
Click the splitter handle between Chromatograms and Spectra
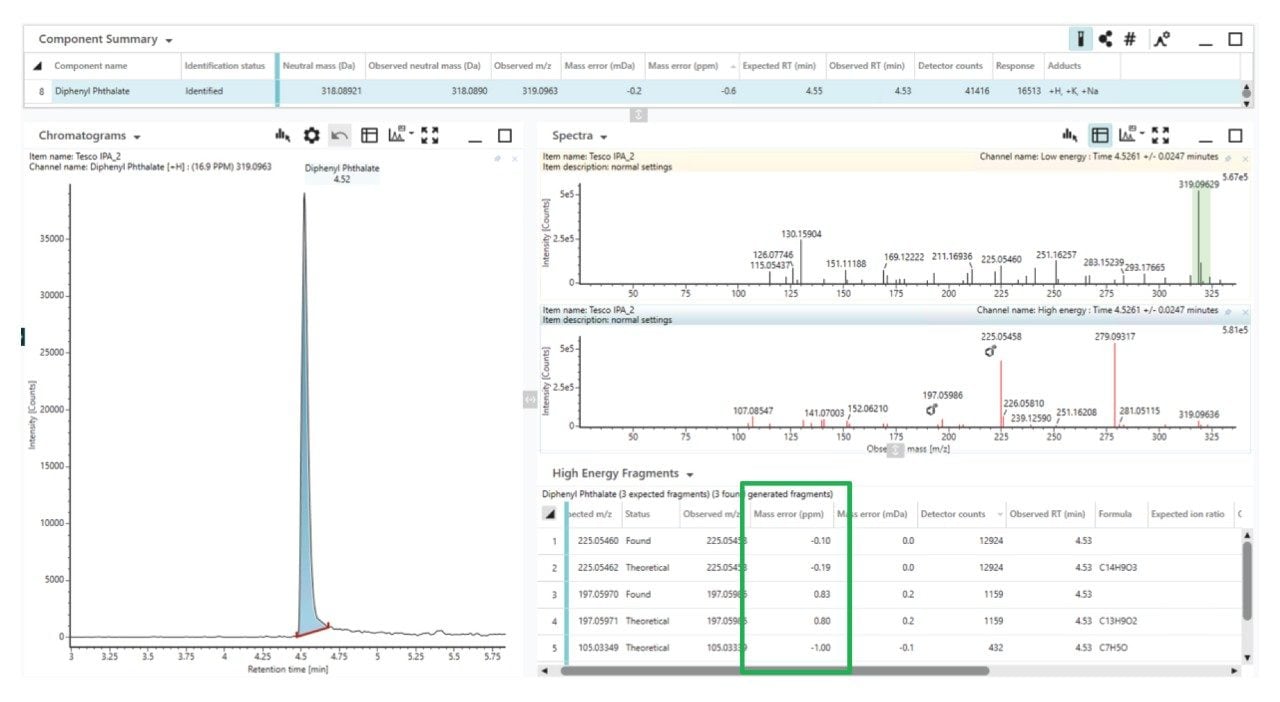pyautogui.click(x=530, y=399)
